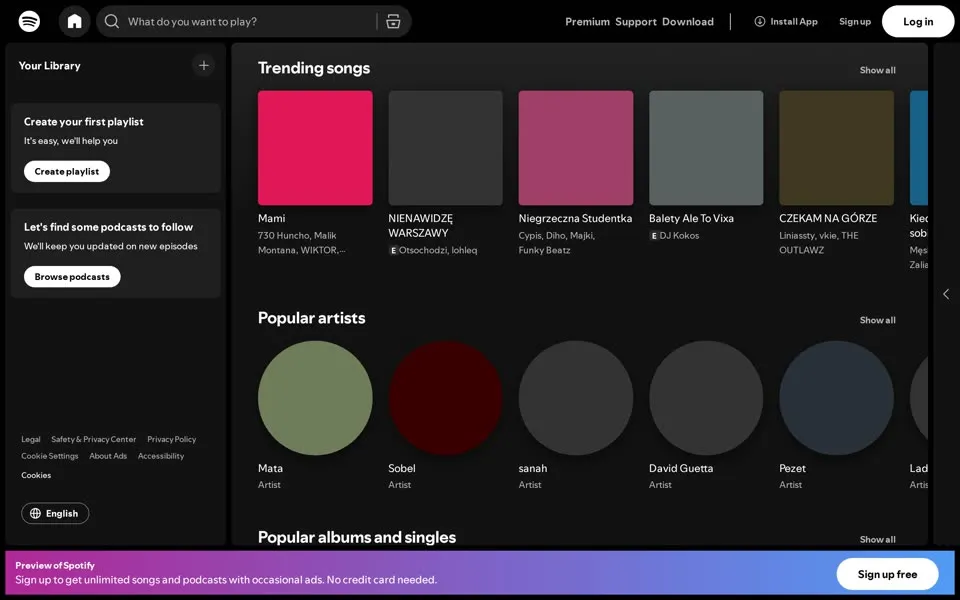Open sanah artist picture
This screenshot has height=600, width=960.
coord(576,398)
